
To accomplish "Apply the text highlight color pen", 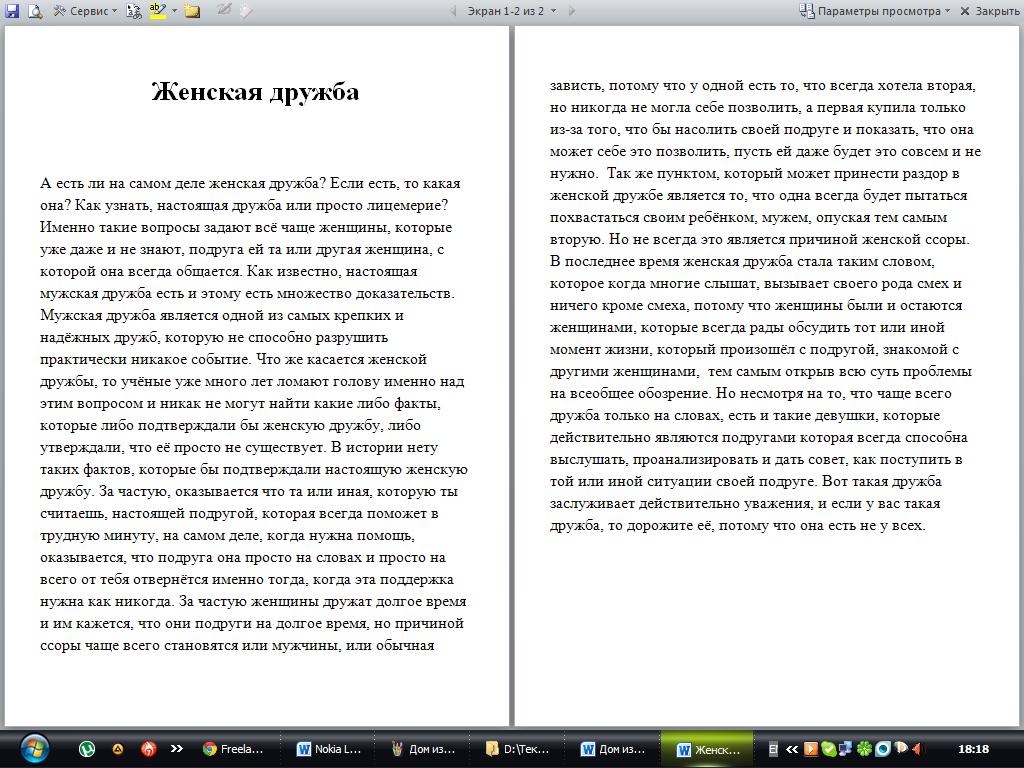I will [x=158, y=10].
